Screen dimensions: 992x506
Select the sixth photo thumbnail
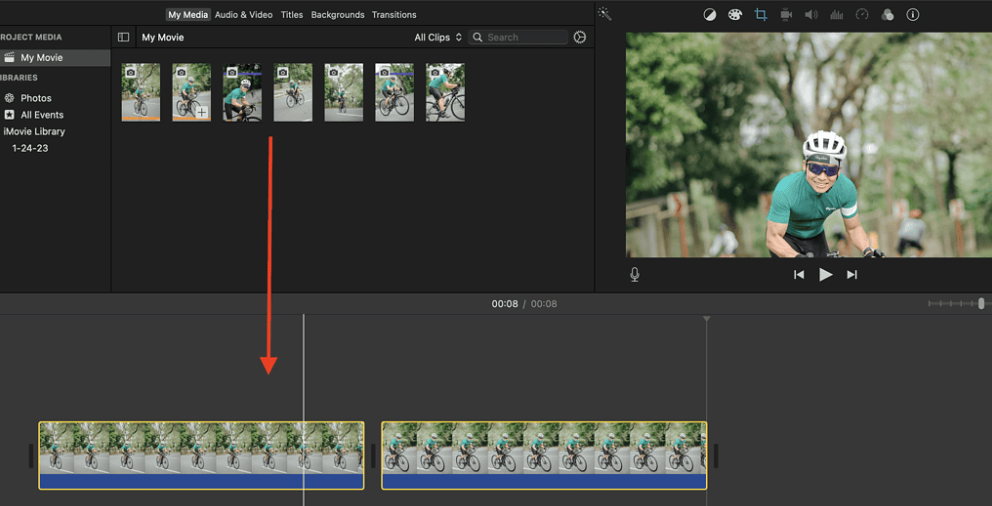pos(394,92)
